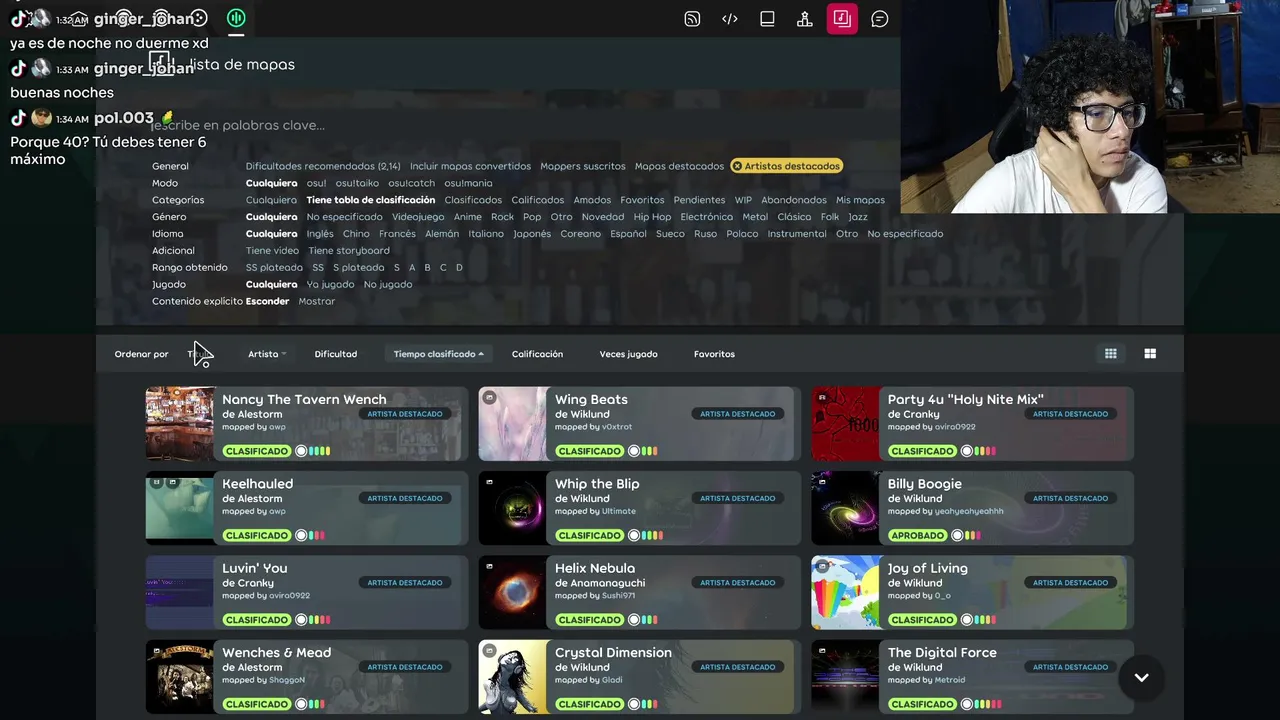This screenshot has height=720, width=1280.
Task: Click the X icon on Artistas destacados filter
Action: (737, 166)
